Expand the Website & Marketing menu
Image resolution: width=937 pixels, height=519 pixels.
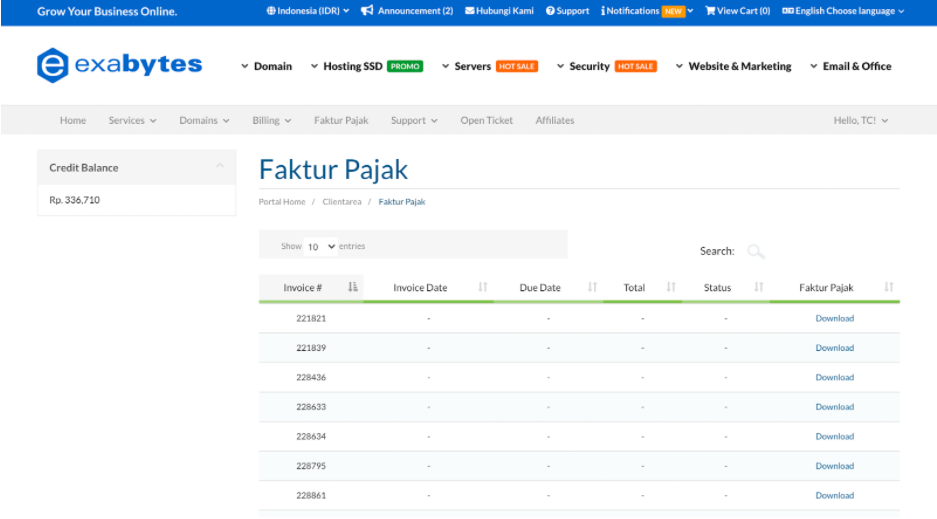click(733, 66)
